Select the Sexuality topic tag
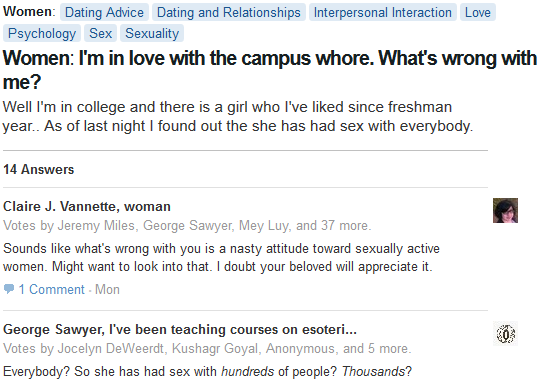The height and width of the screenshot is (383, 544). pos(152,33)
